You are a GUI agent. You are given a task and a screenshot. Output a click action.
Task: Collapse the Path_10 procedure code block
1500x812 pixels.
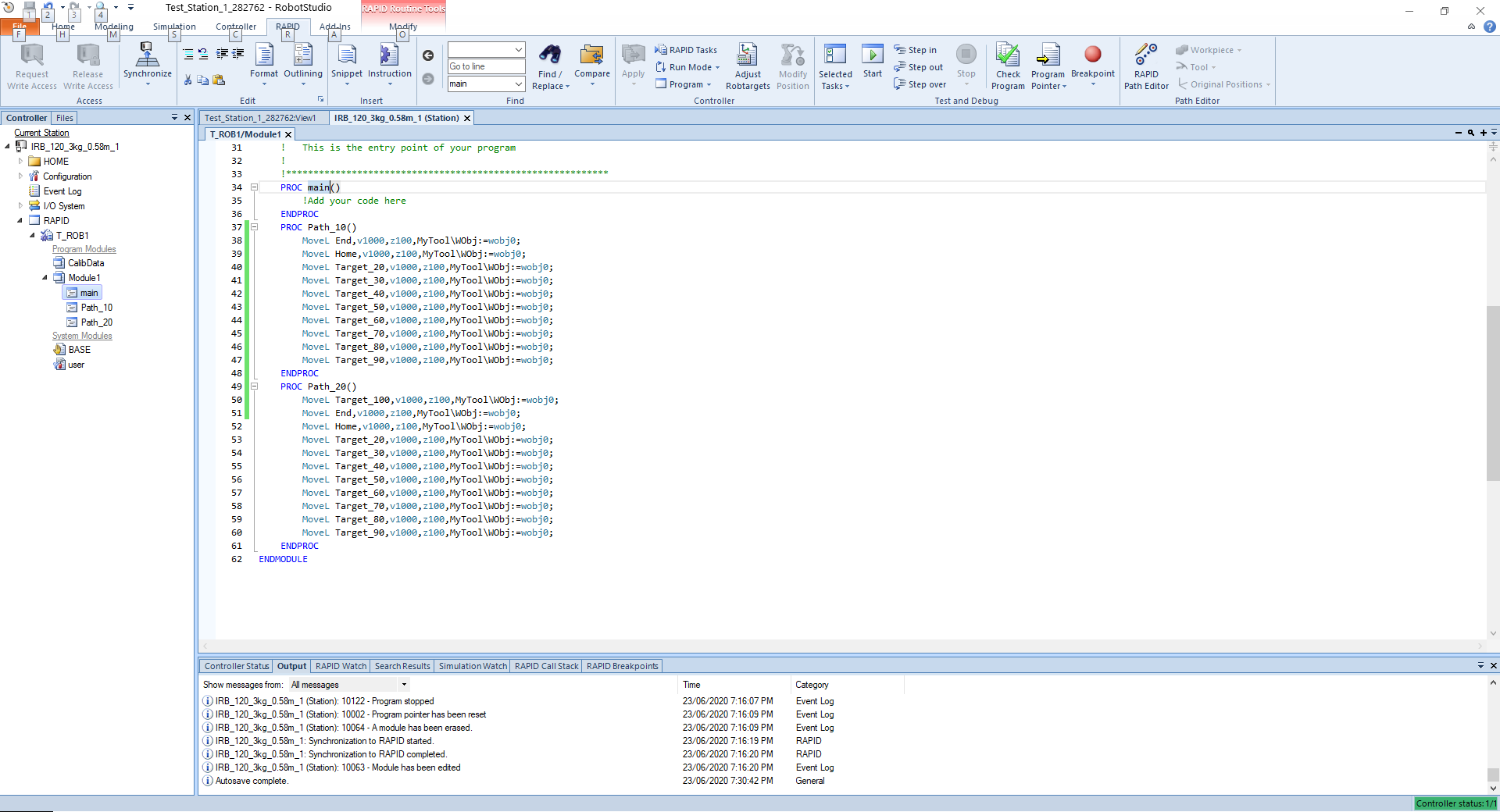(254, 227)
